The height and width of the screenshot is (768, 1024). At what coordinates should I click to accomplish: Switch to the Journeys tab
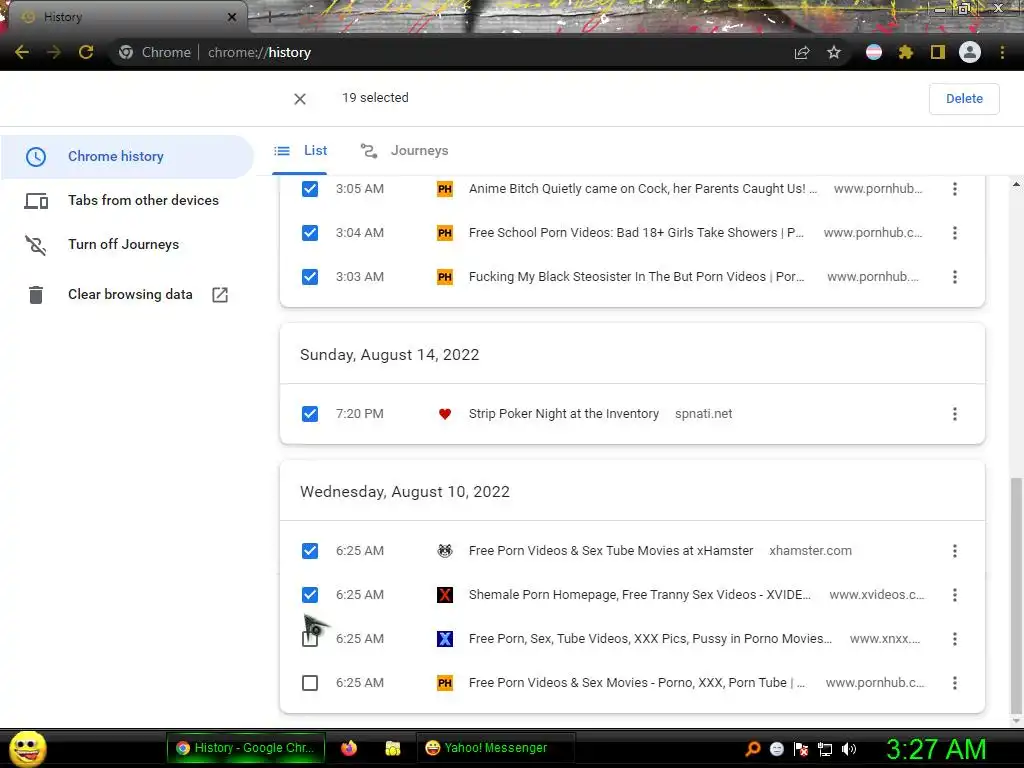pos(404,151)
